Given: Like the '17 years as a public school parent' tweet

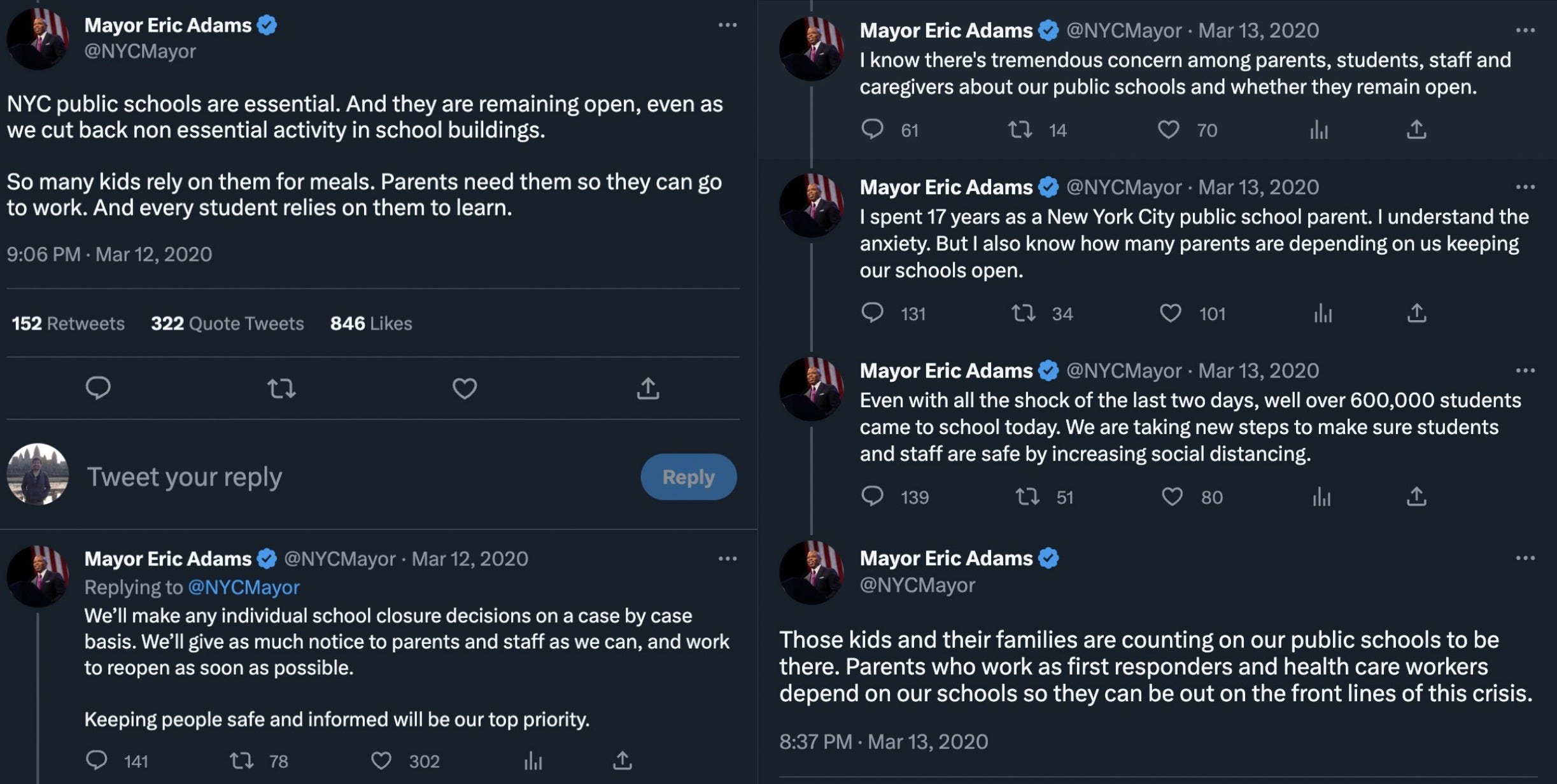Looking at the screenshot, I should pos(1170,313).
